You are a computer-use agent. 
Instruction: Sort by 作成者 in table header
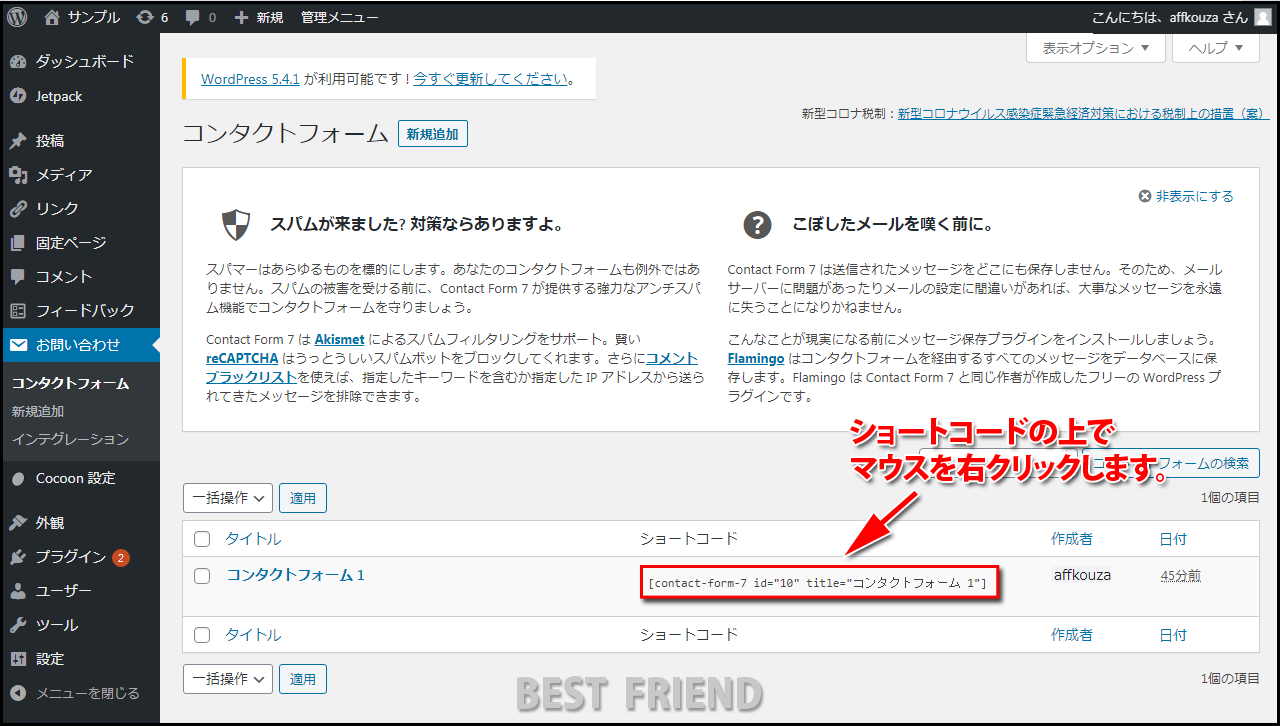(1072, 539)
